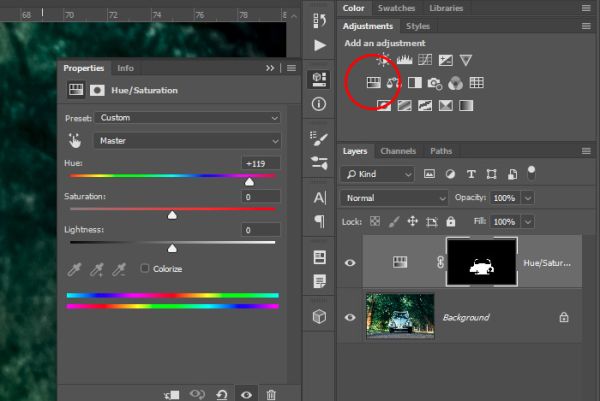Toggle lock position

coord(412,221)
